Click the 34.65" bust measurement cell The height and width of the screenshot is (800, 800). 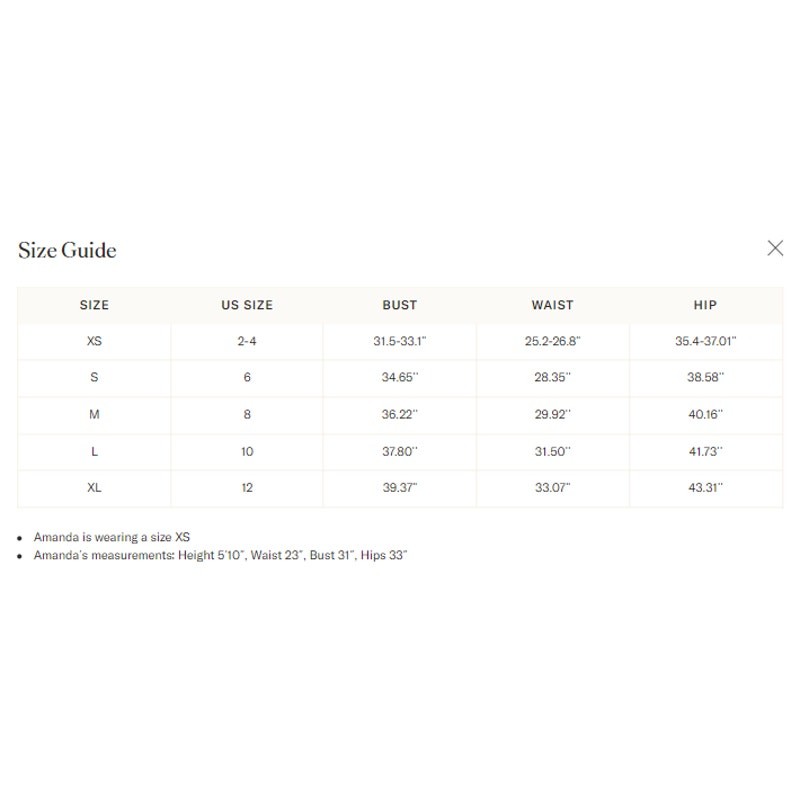(x=400, y=378)
